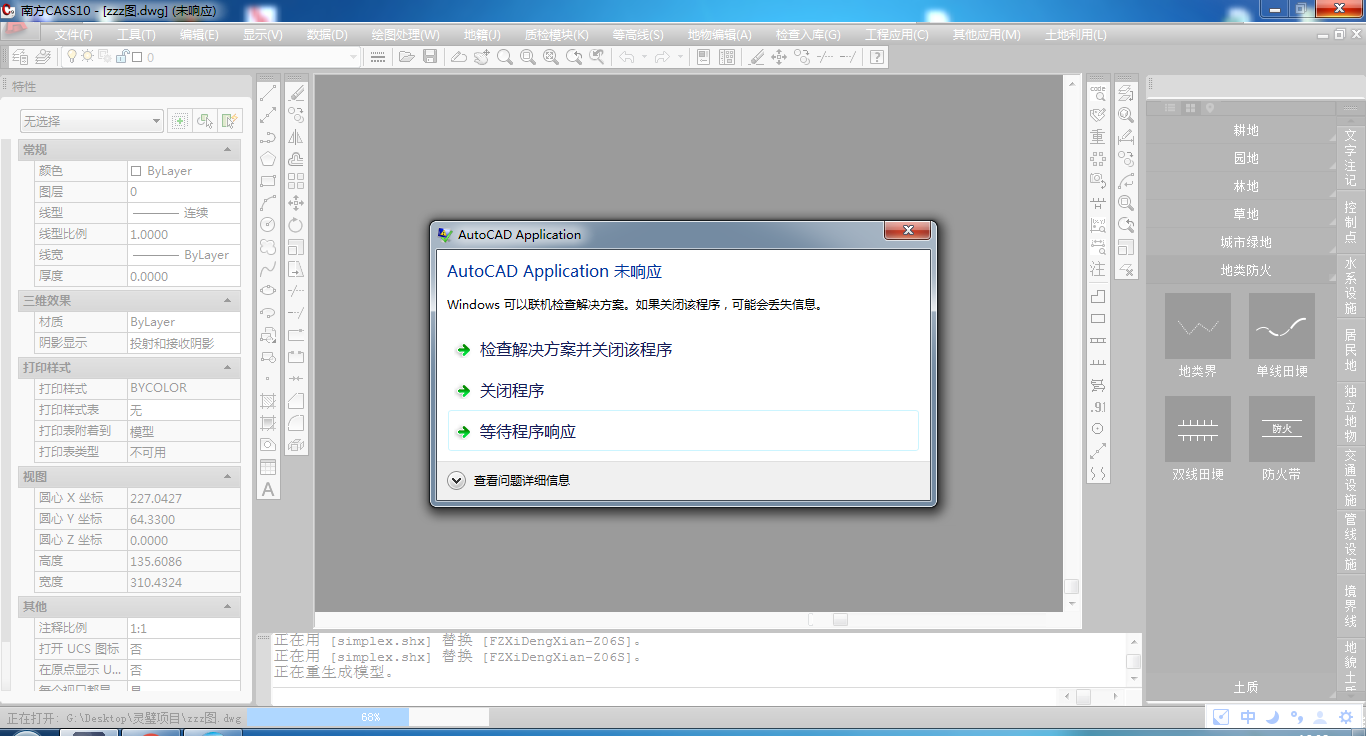Select the move tool in modify toolbar
1366x736 pixels.
tap(296, 203)
